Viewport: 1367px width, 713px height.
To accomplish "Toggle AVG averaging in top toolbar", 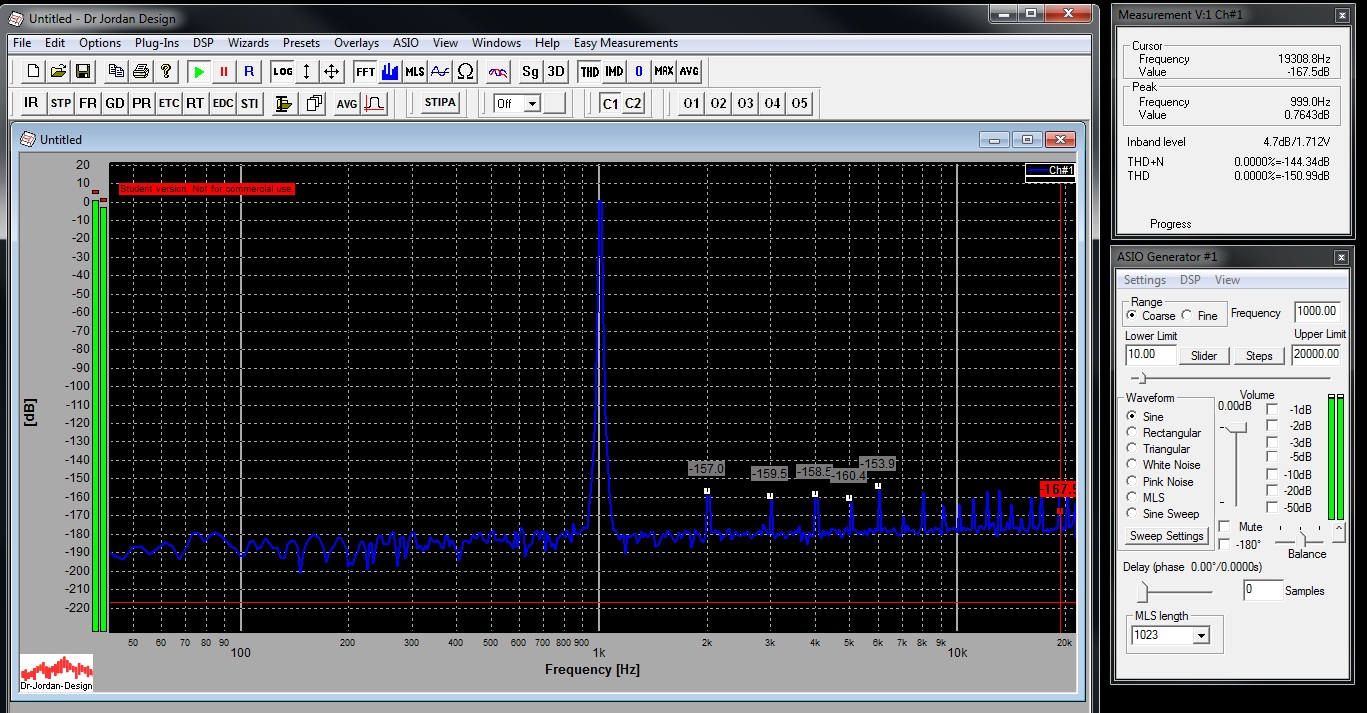I will click(x=689, y=71).
